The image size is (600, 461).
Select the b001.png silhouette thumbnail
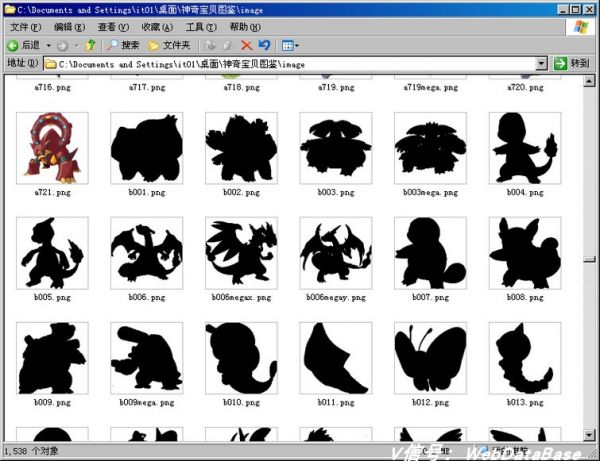147,148
